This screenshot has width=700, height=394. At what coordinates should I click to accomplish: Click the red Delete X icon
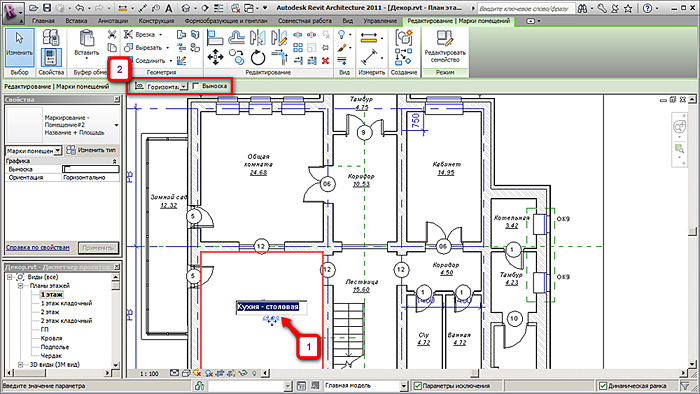tap(325, 61)
